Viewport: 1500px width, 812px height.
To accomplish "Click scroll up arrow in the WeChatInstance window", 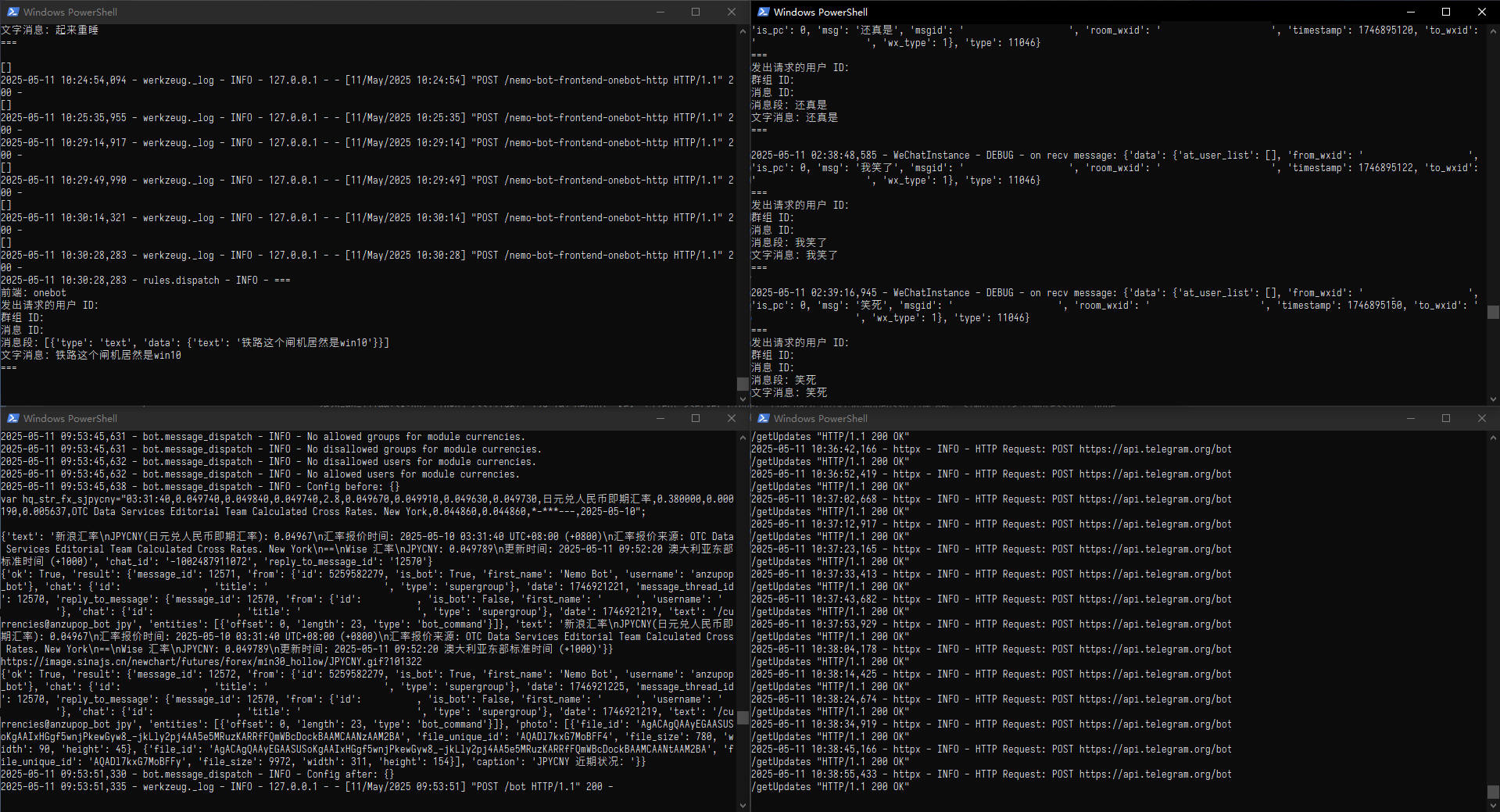I will [x=1493, y=31].
